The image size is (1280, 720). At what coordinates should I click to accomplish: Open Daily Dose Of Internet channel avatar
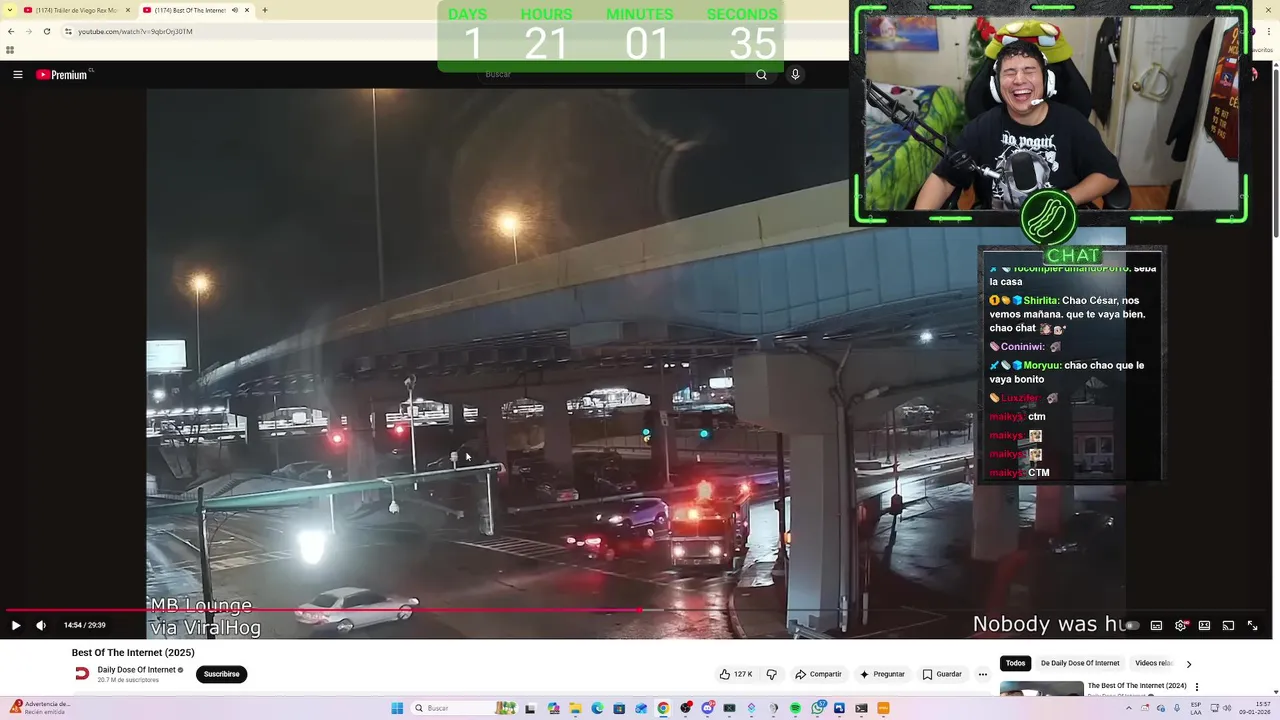click(x=82, y=674)
